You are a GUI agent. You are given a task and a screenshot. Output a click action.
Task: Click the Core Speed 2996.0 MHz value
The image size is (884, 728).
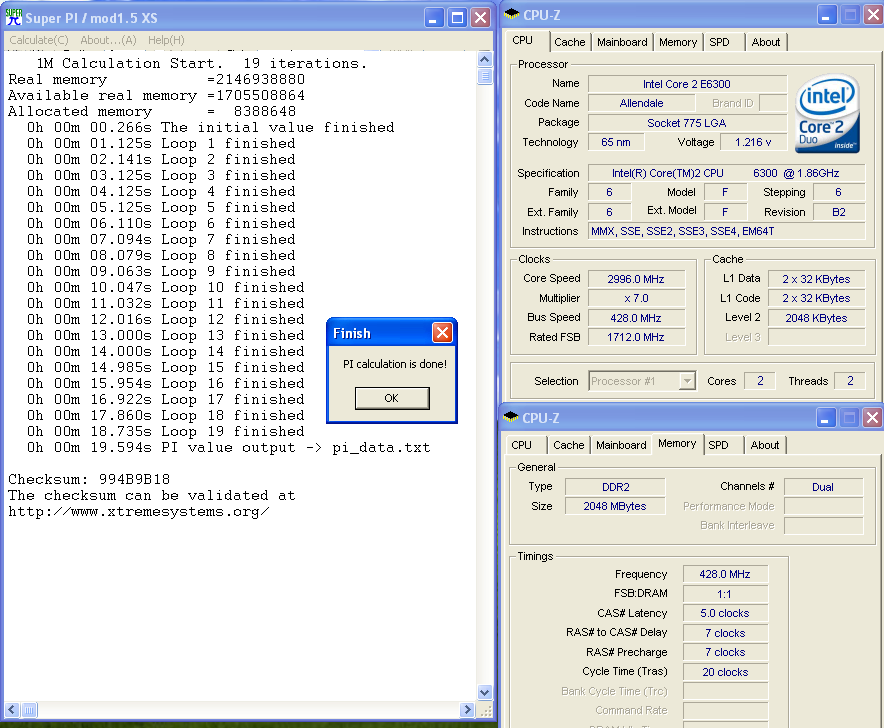636,279
